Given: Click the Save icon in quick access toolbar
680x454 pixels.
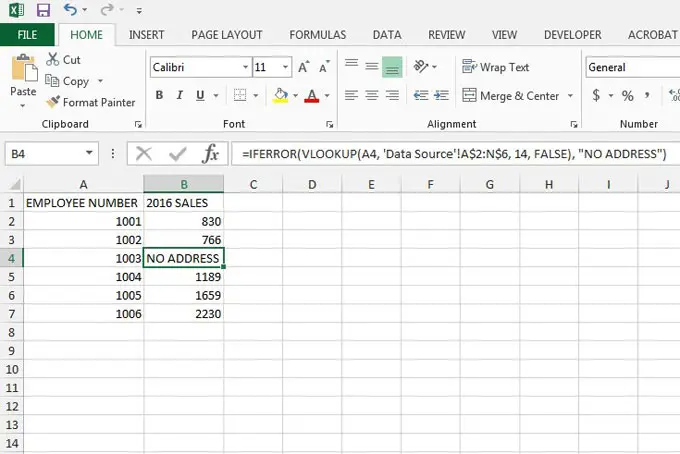Looking at the screenshot, I should [x=43, y=11].
